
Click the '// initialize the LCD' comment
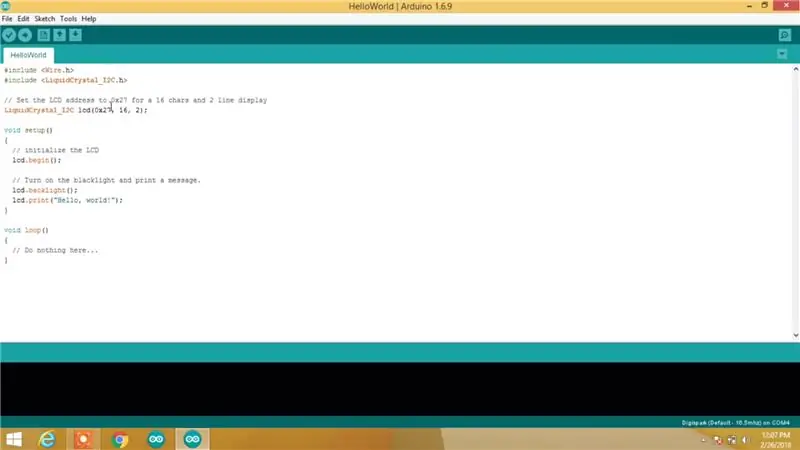56,150
